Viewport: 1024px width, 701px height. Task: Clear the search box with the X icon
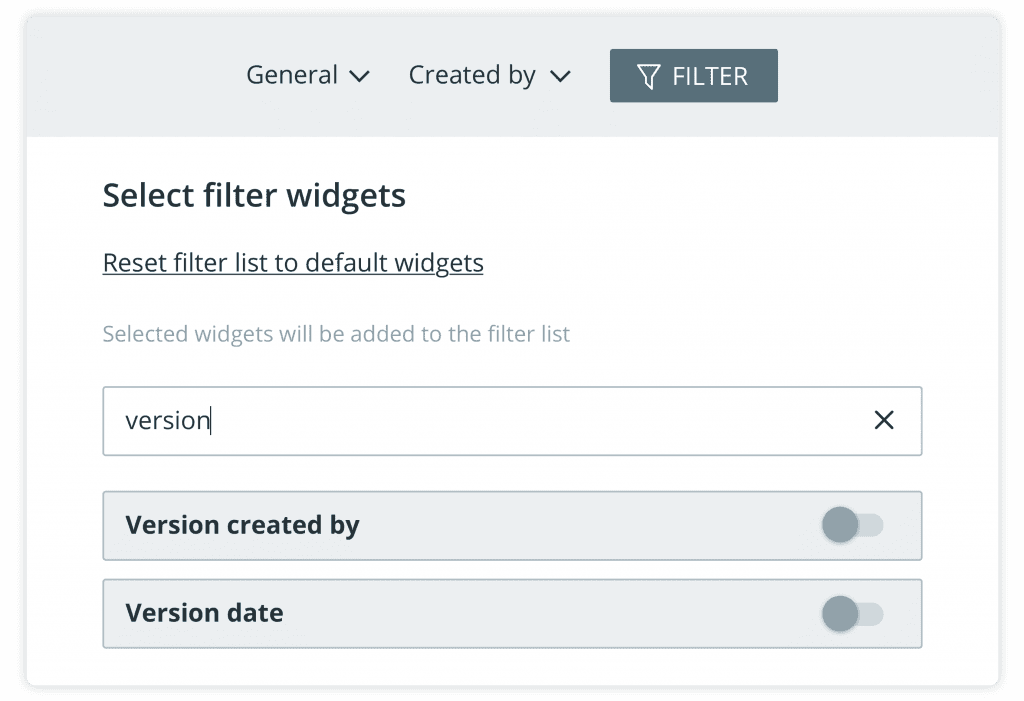point(884,421)
